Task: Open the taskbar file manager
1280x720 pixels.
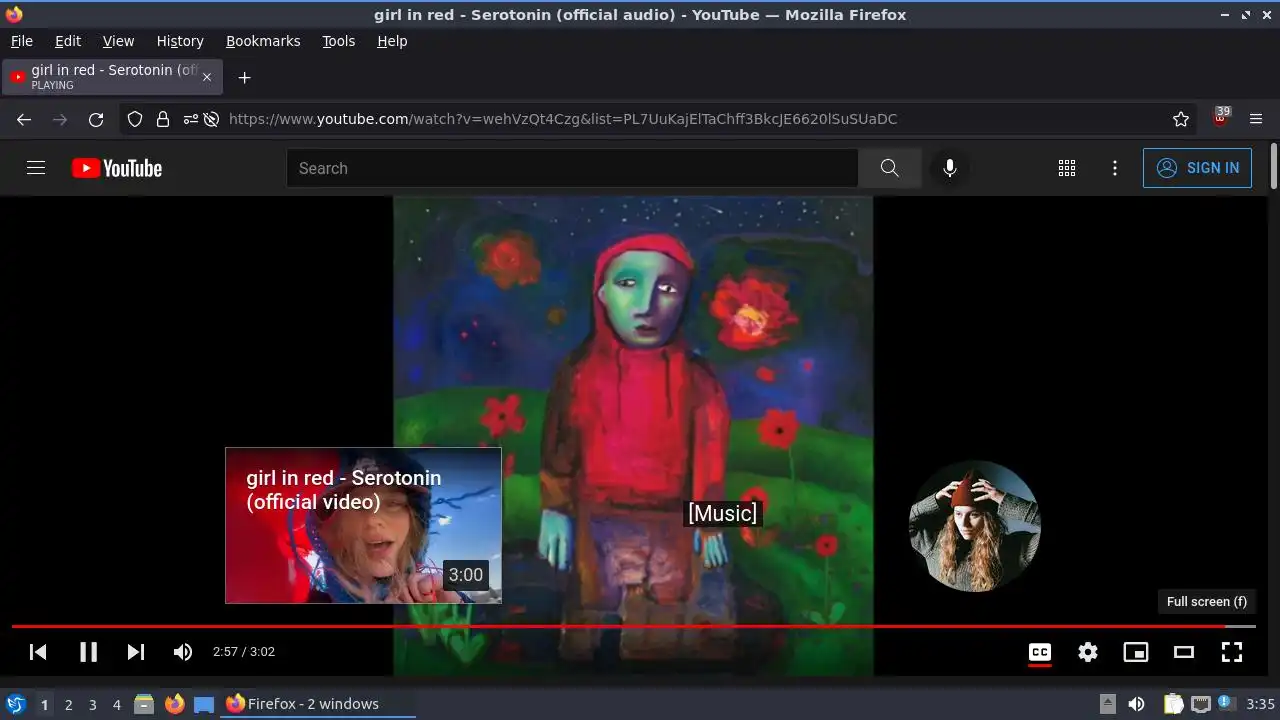Action: [144, 704]
